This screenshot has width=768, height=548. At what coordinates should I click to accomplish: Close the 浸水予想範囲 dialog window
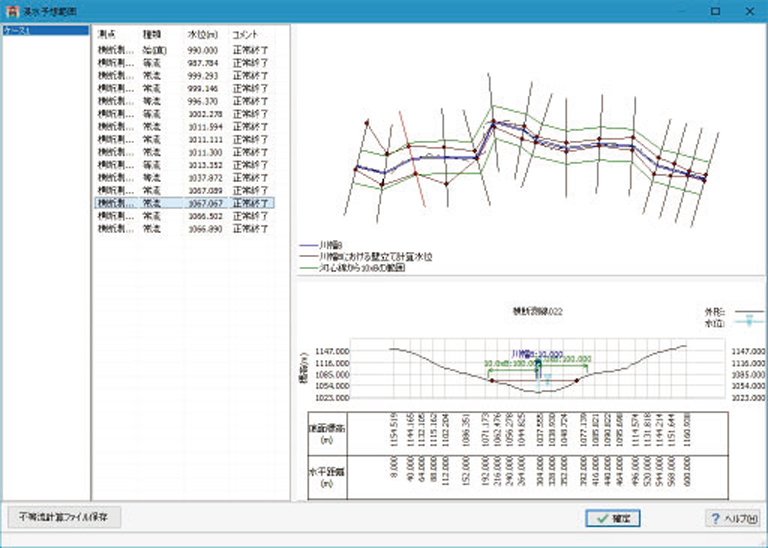[x=749, y=11]
